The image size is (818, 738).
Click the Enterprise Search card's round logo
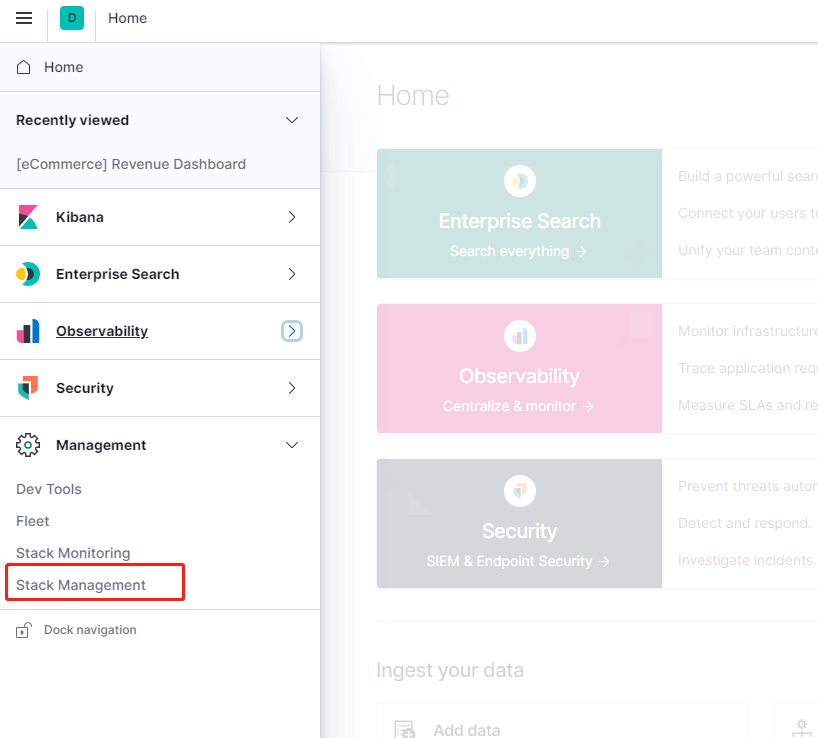click(520, 181)
